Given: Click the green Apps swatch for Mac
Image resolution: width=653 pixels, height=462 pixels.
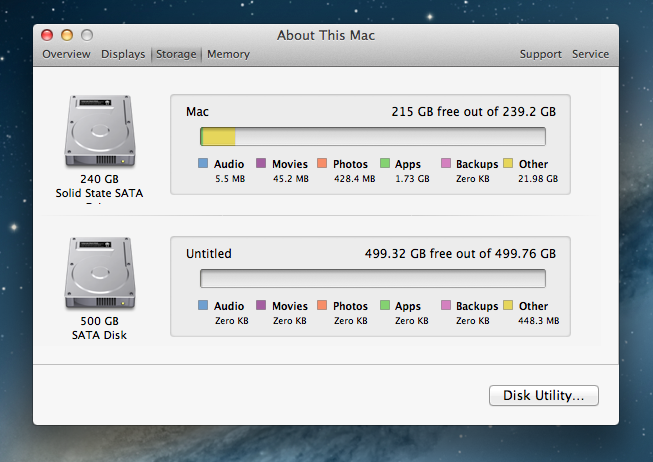Looking at the screenshot, I should click(385, 163).
